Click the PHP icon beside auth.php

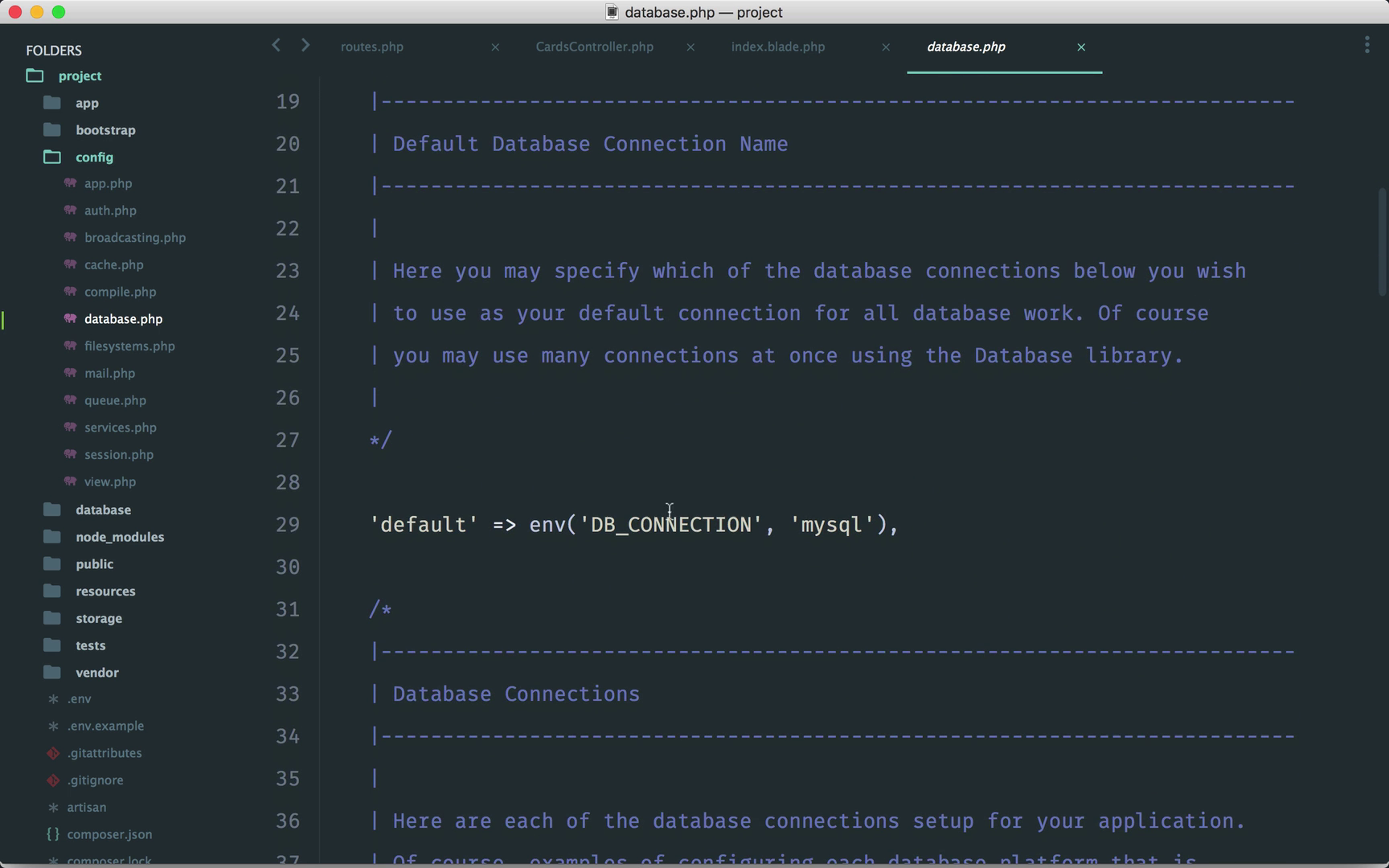[71, 210]
